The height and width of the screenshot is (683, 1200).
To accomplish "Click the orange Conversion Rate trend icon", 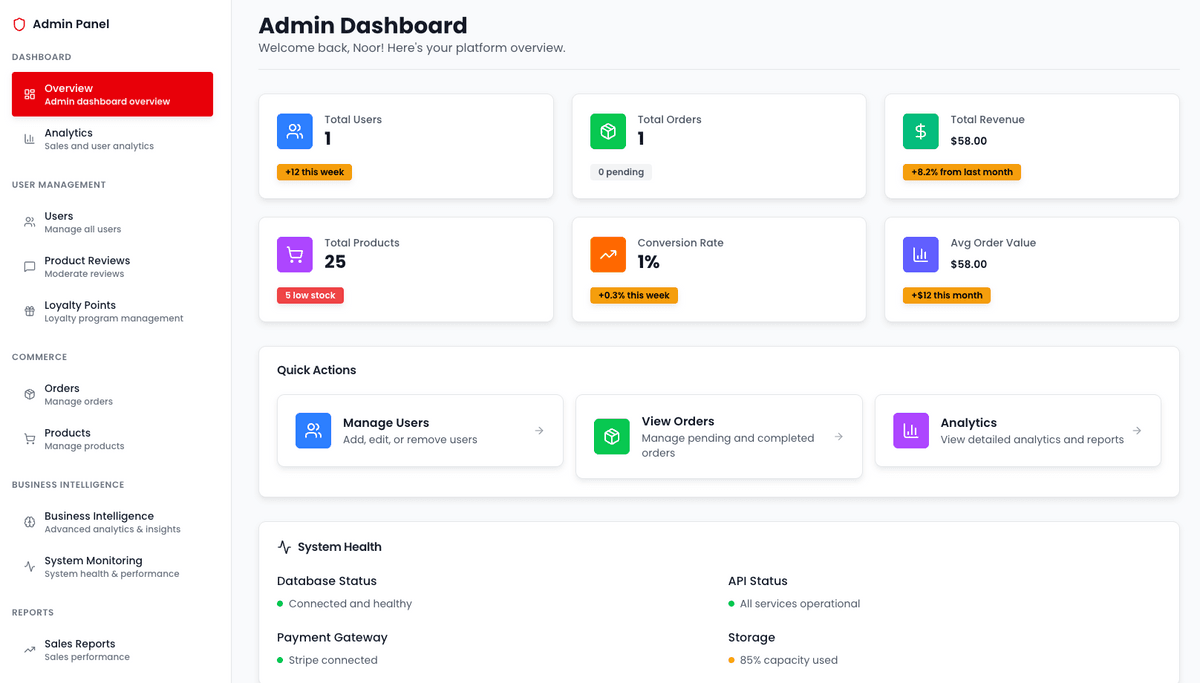I will pyautogui.click(x=608, y=254).
